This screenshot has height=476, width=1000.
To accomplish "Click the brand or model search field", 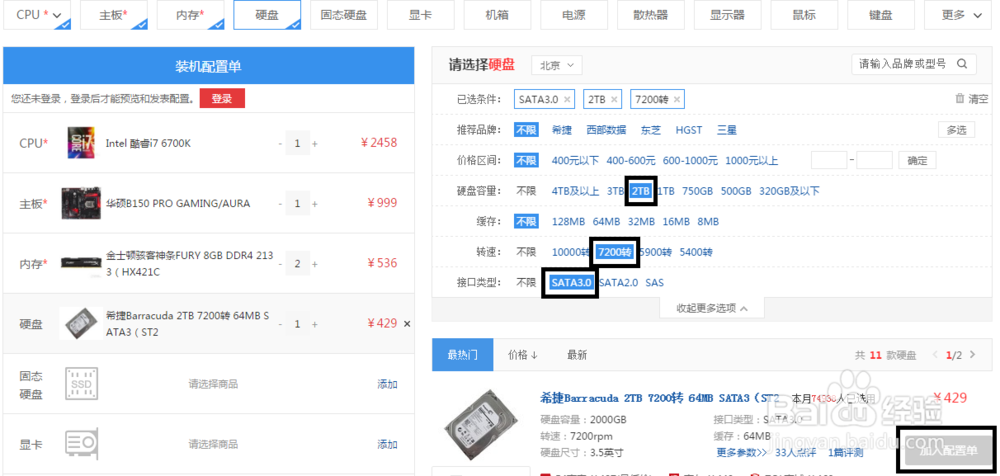I will tap(902, 64).
